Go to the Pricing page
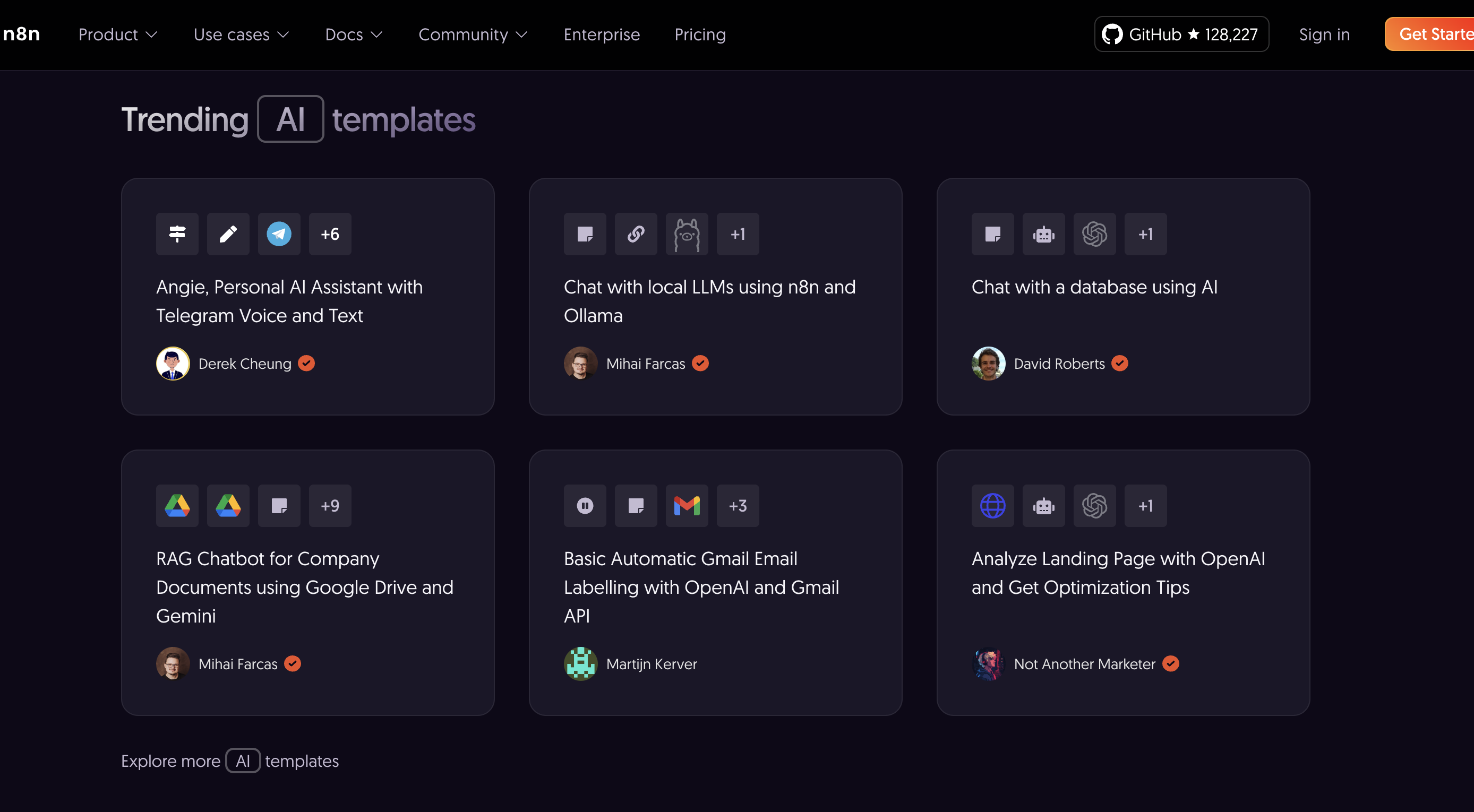Viewport: 1474px width, 812px height. pyautogui.click(x=700, y=34)
